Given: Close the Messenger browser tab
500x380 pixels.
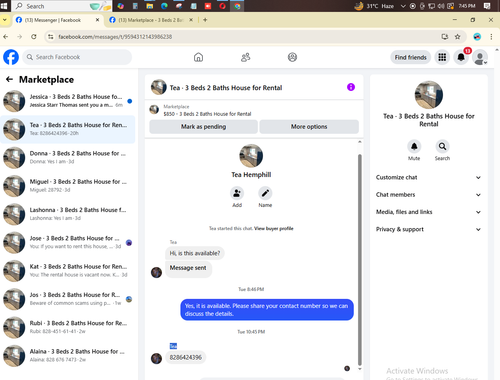Looking at the screenshot, I should coord(97,20).
